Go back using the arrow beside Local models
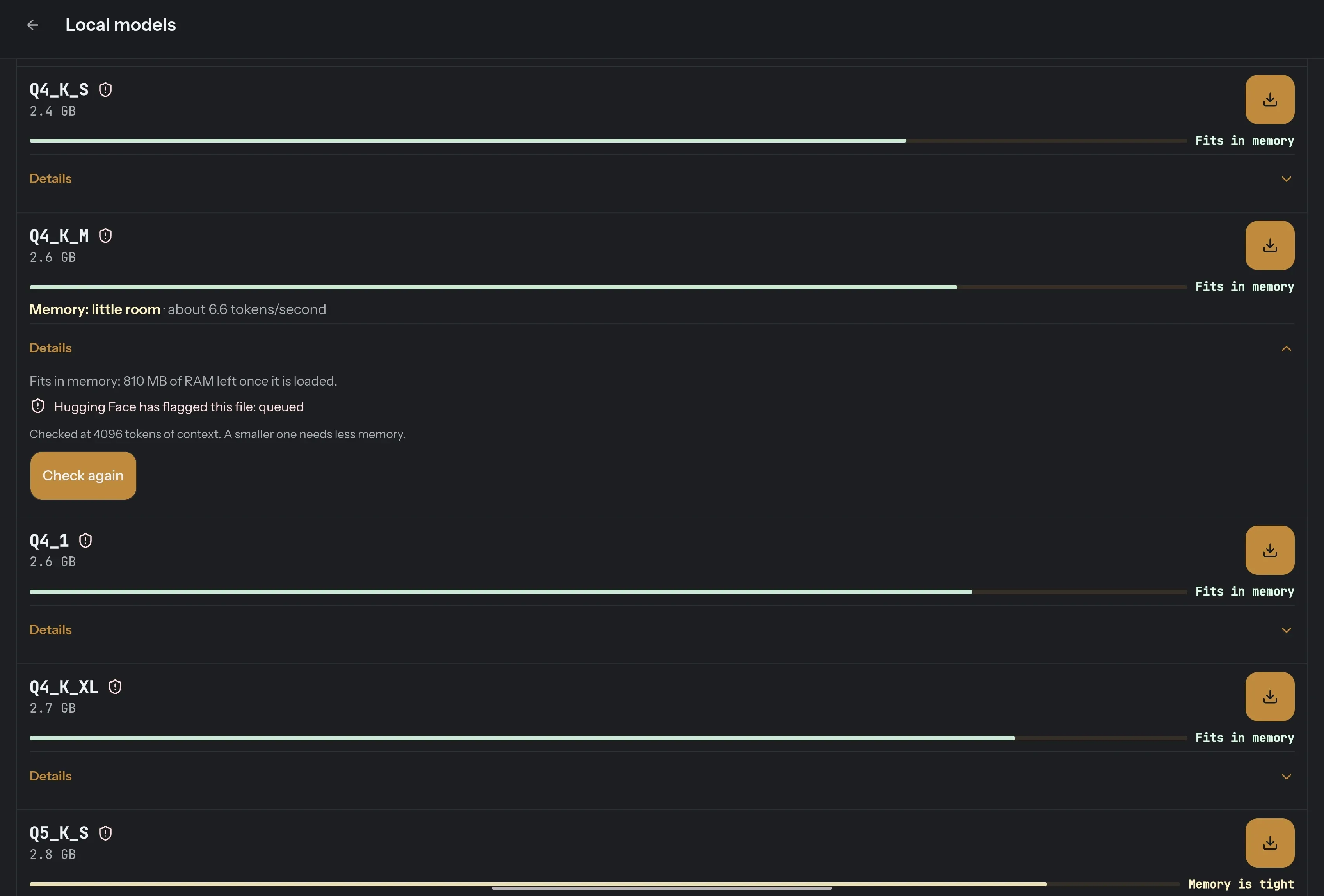This screenshot has width=1324, height=896. tap(32, 25)
